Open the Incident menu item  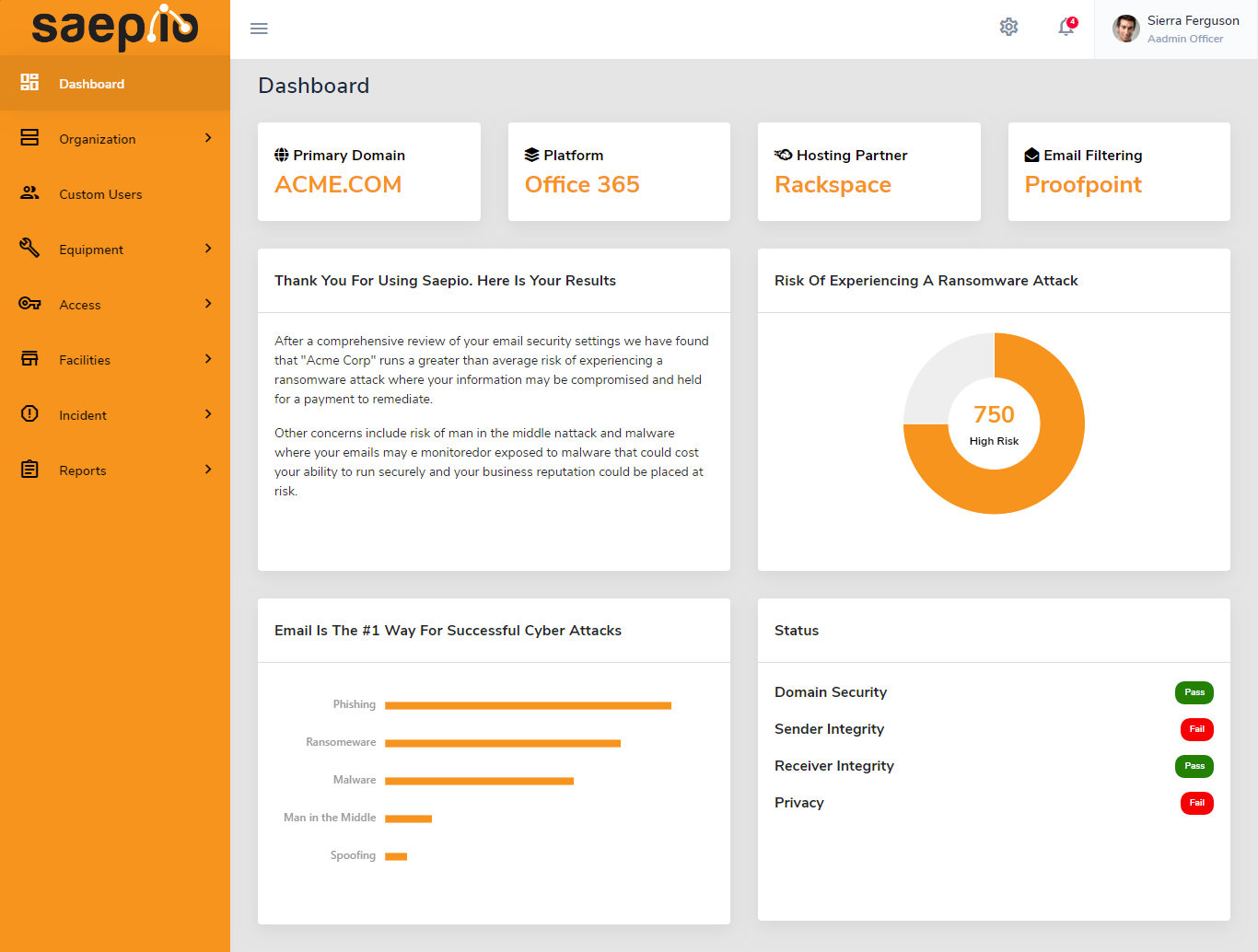[x=83, y=415]
